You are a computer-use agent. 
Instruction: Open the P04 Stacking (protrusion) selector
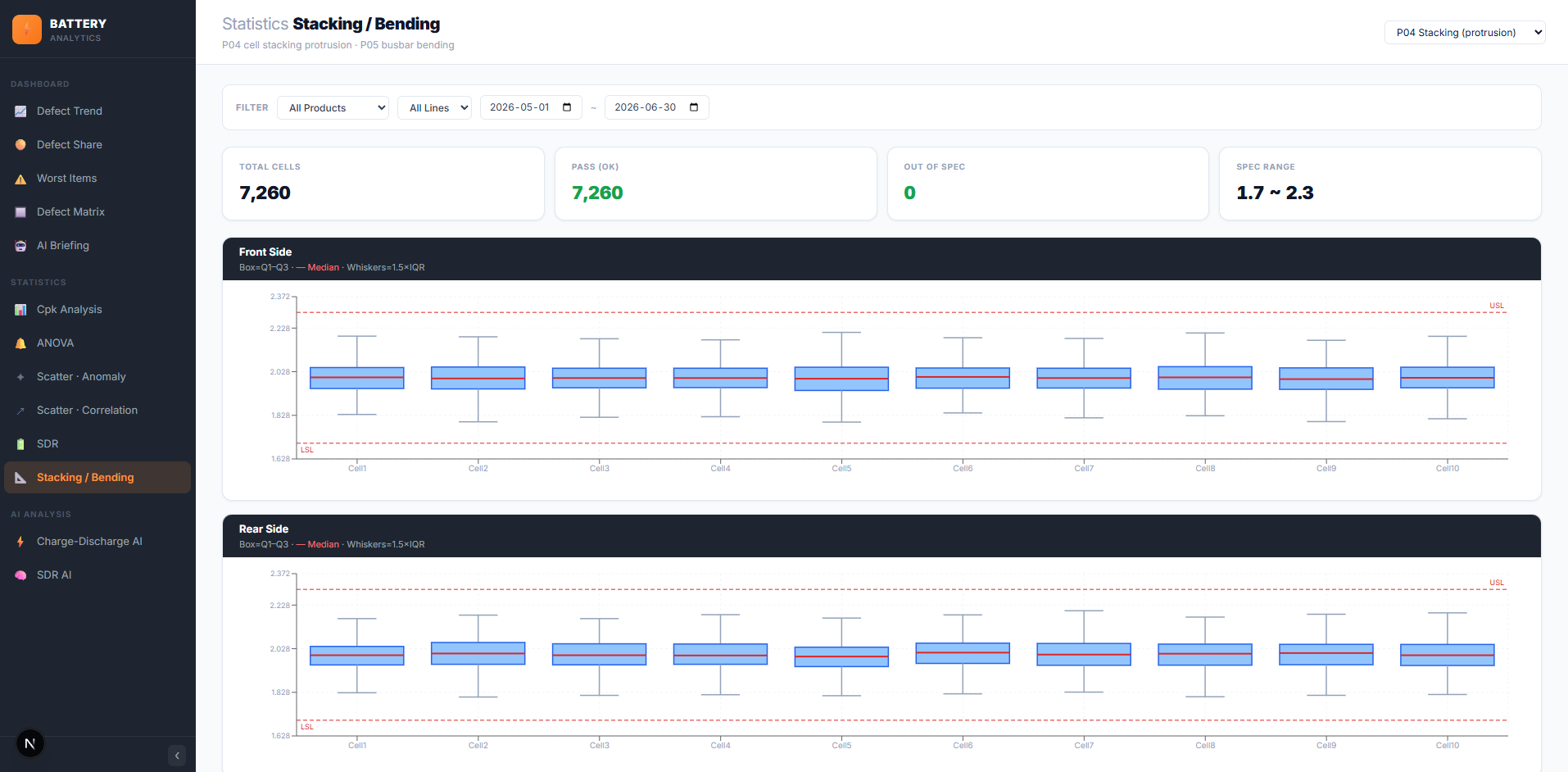coord(1465,32)
